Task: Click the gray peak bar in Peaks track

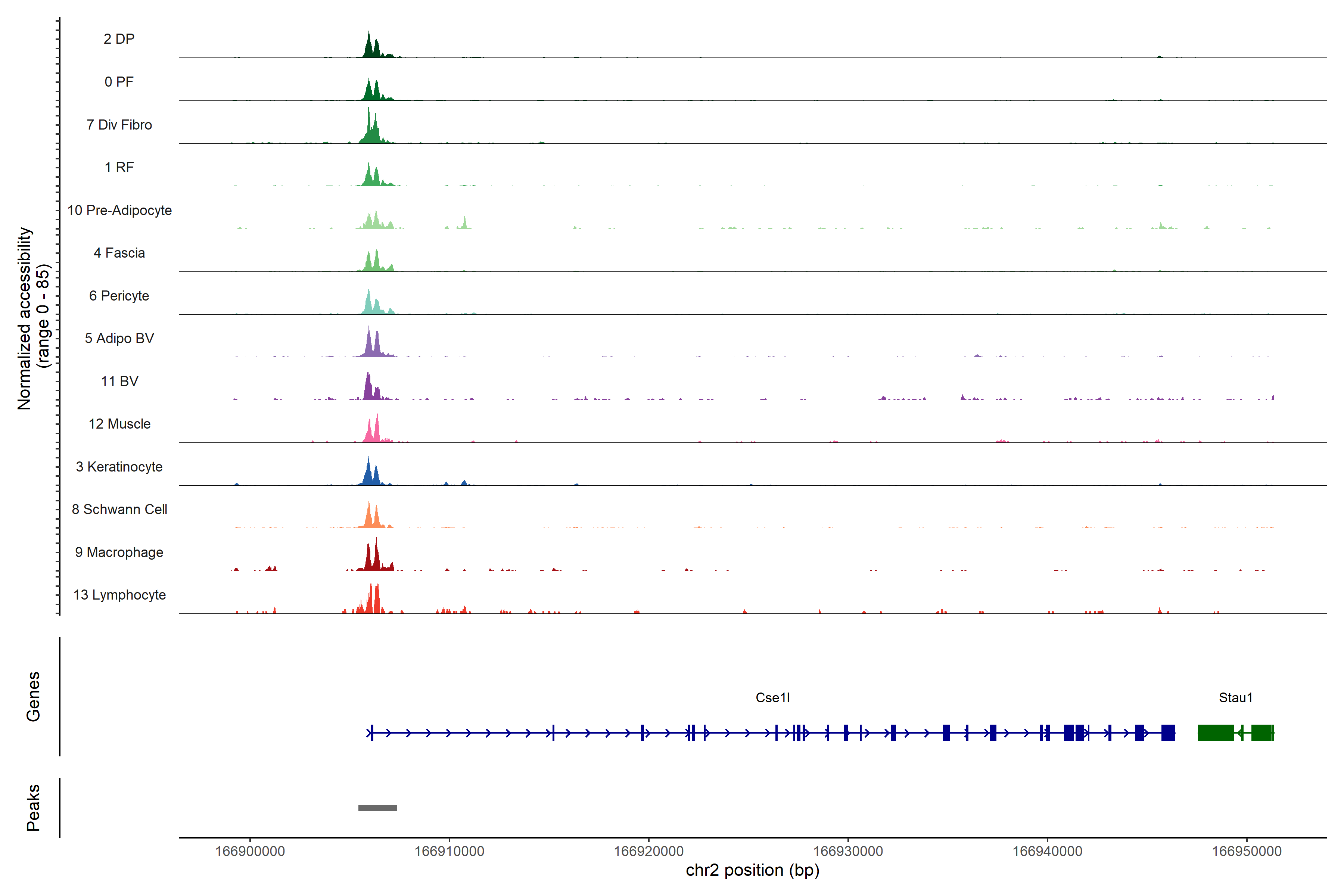Action: (378, 808)
